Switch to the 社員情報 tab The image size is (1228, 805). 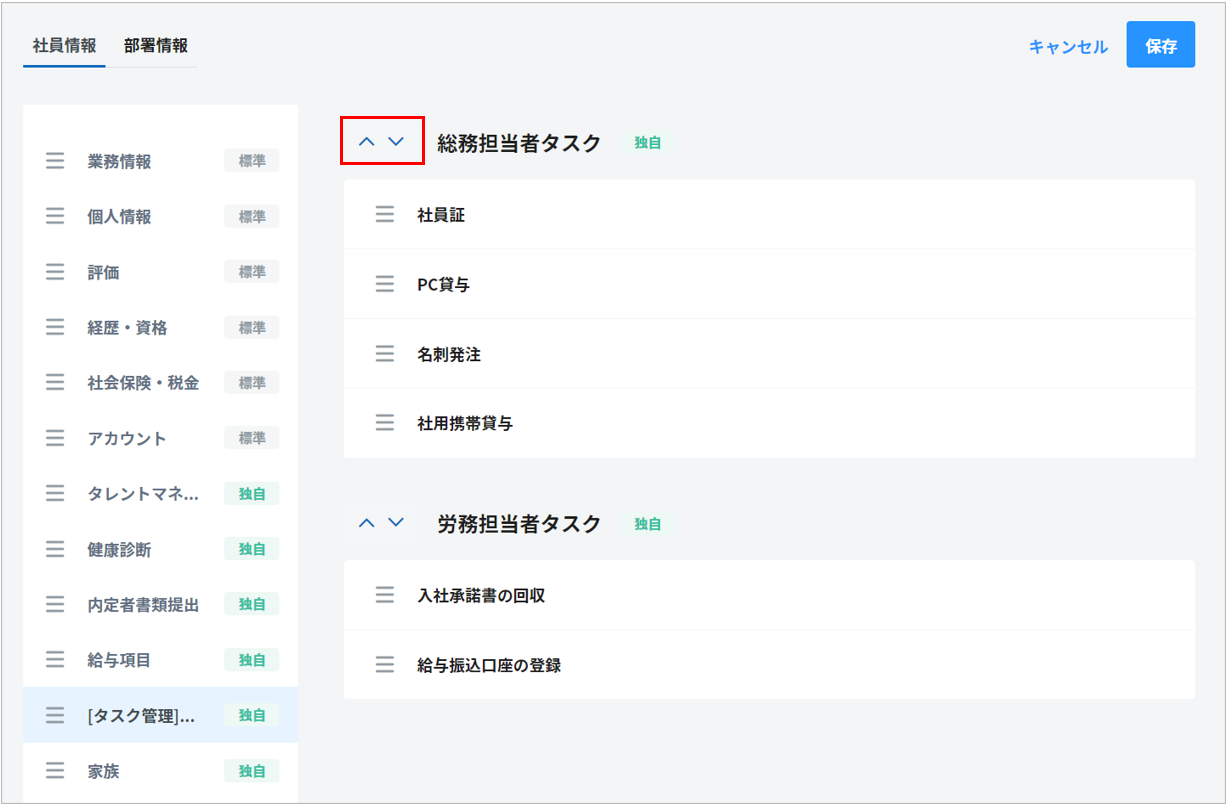[x=65, y=46]
